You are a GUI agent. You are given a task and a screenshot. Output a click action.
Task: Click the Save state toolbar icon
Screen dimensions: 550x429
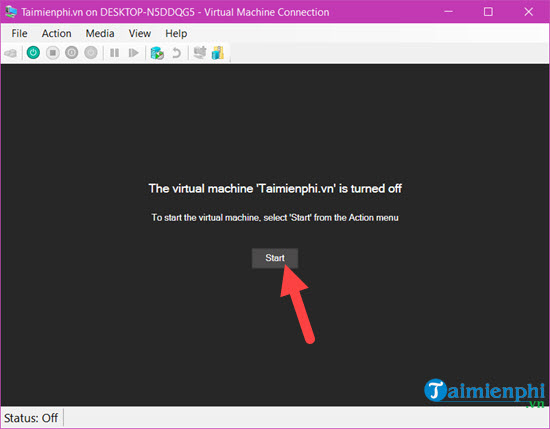pos(91,53)
